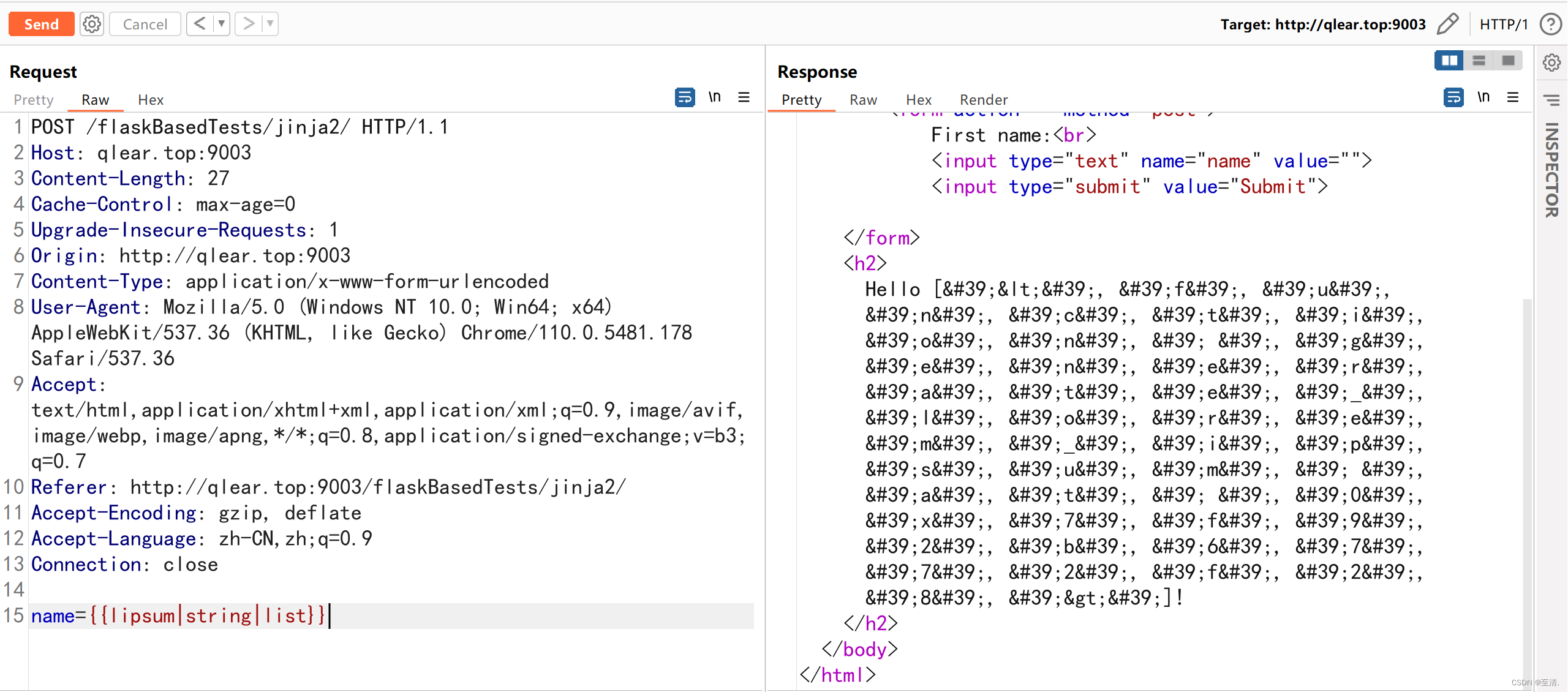The image size is (1568, 692).
Task: Open Response panel hamburger options menu
Action: coord(1513,97)
